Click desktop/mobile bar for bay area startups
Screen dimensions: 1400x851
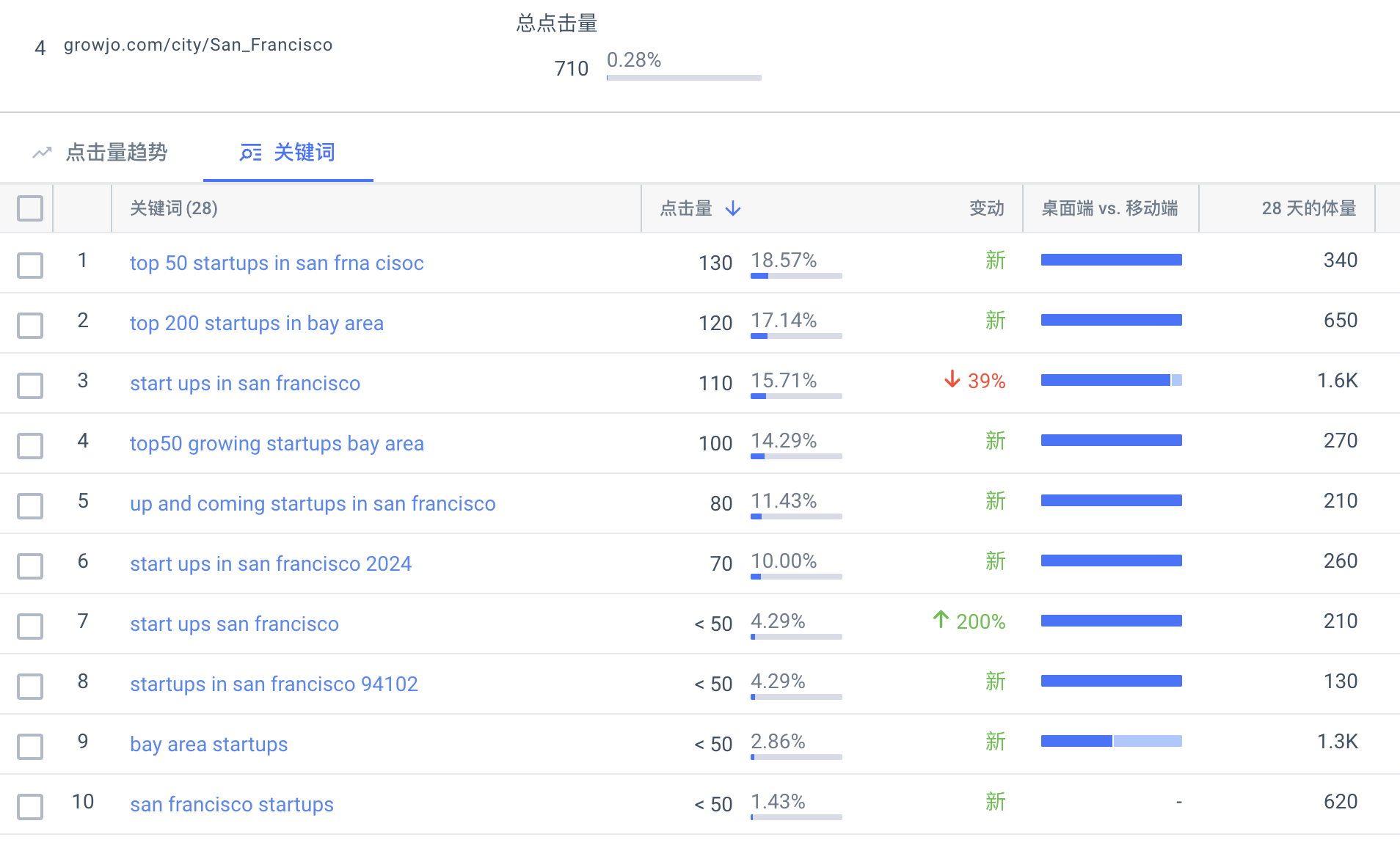coord(1112,741)
